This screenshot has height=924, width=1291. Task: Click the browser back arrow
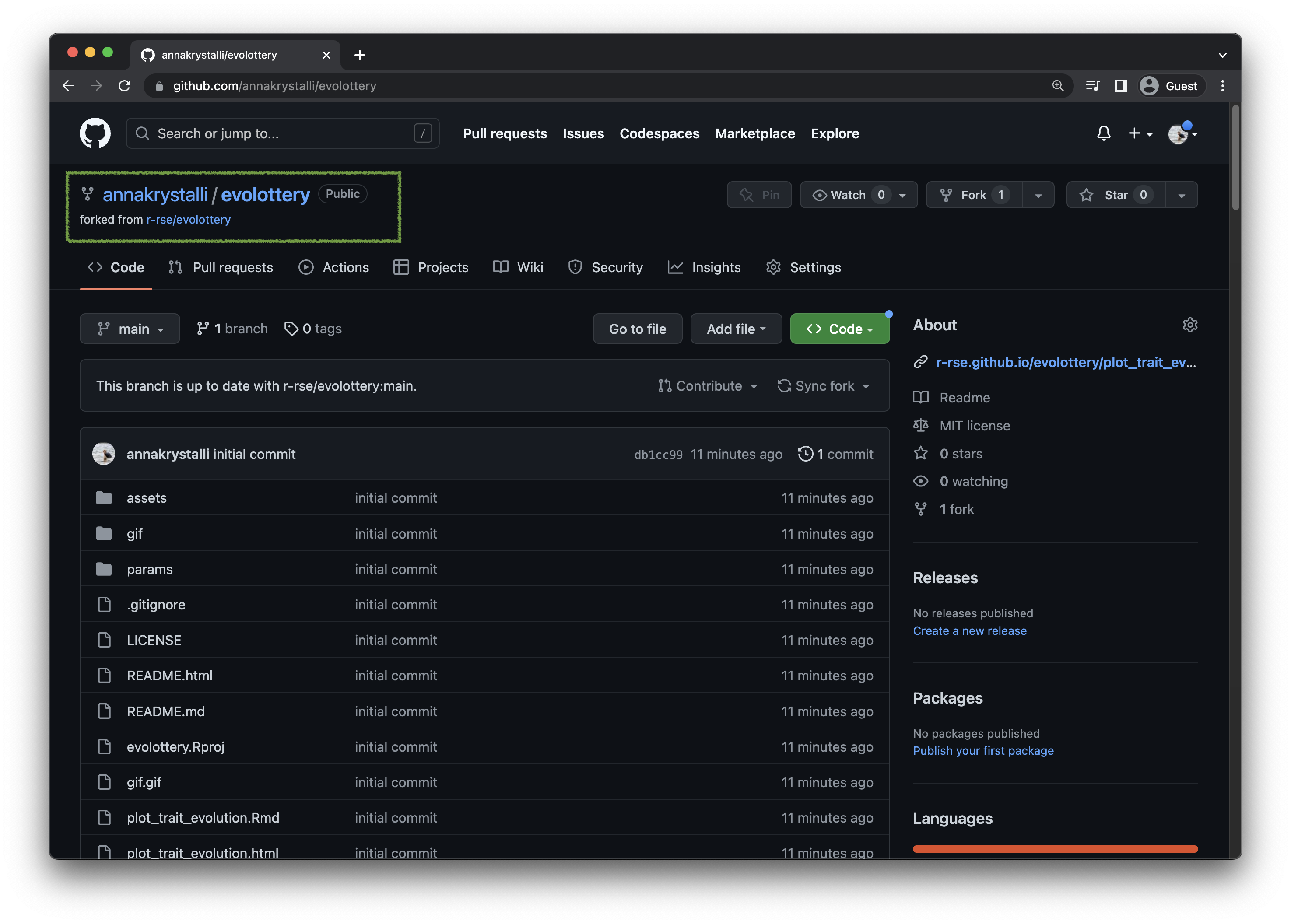[x=68, y=86]
